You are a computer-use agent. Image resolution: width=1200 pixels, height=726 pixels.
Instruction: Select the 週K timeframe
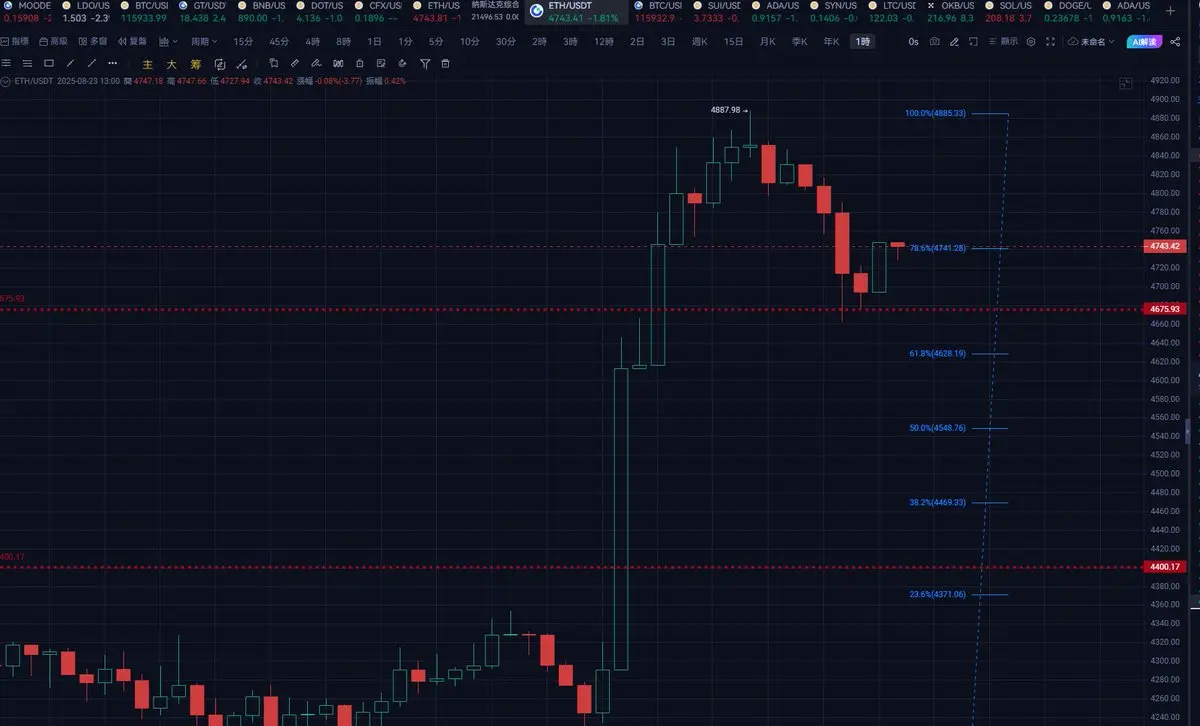point(699,42)
